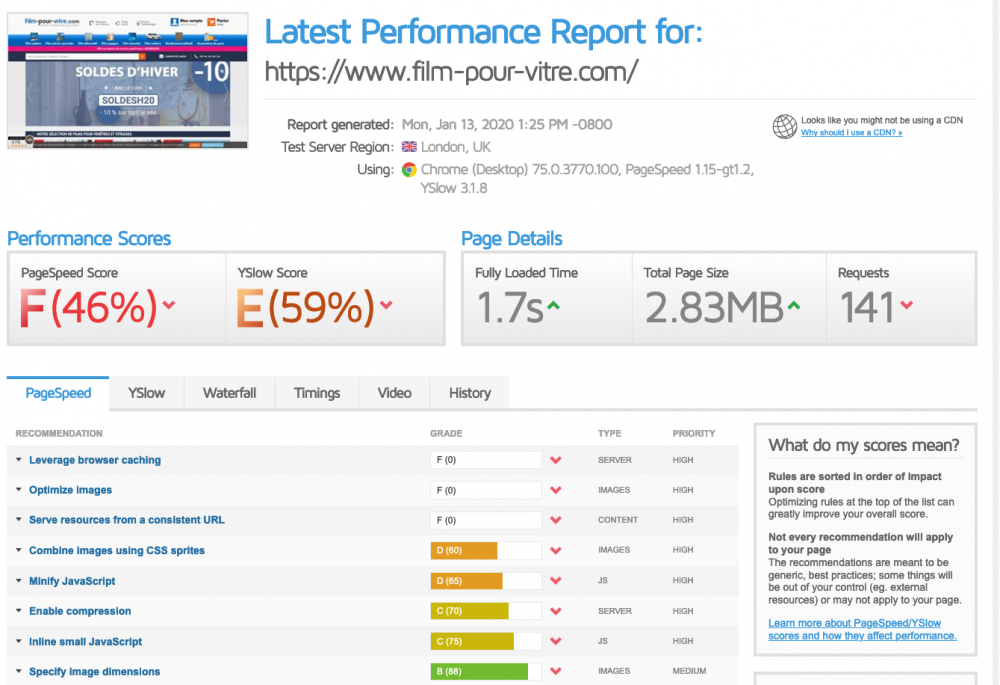
Task: Expand Specify image dimensions row triangle
Action: pos(18,671)
